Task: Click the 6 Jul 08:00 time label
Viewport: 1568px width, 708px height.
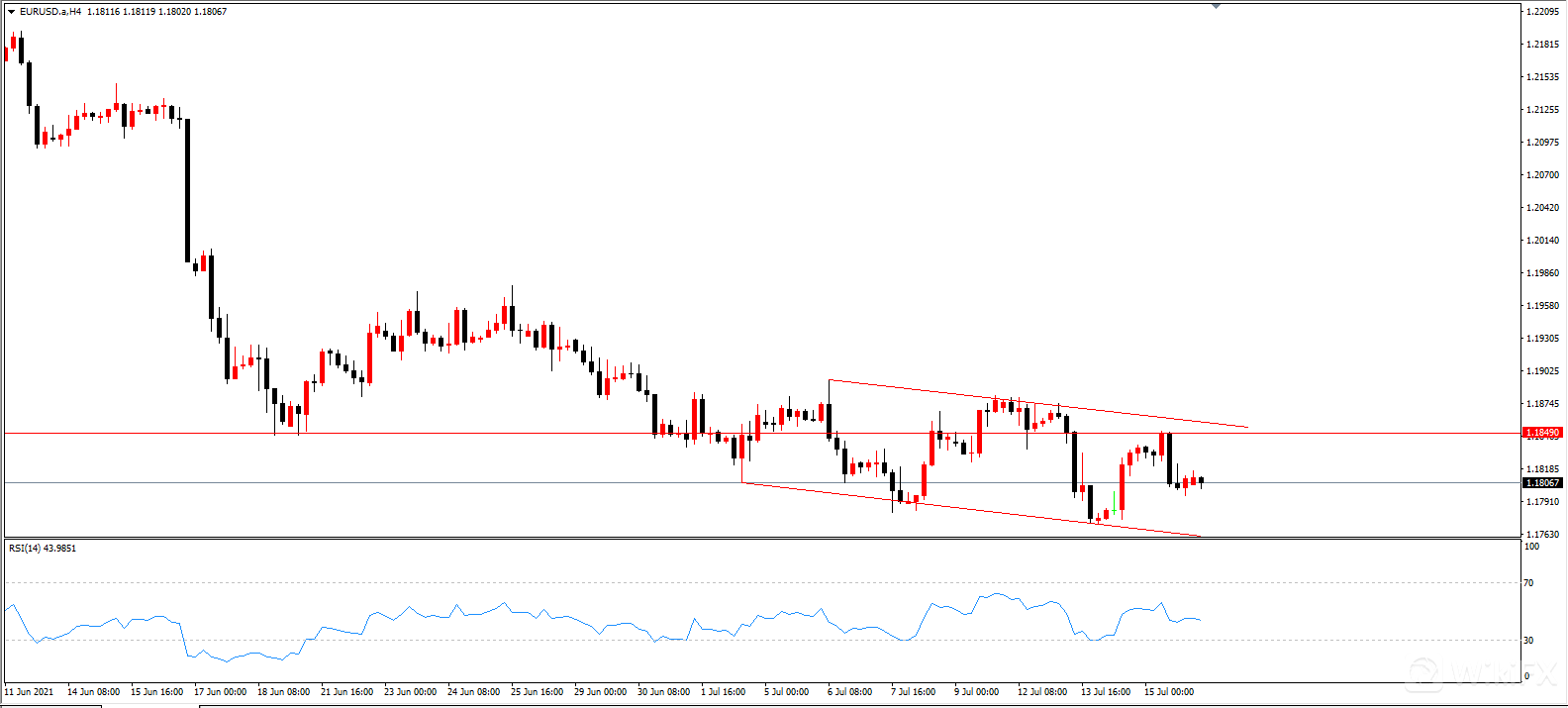Action: pyautogui.click(x=849, y=692)
